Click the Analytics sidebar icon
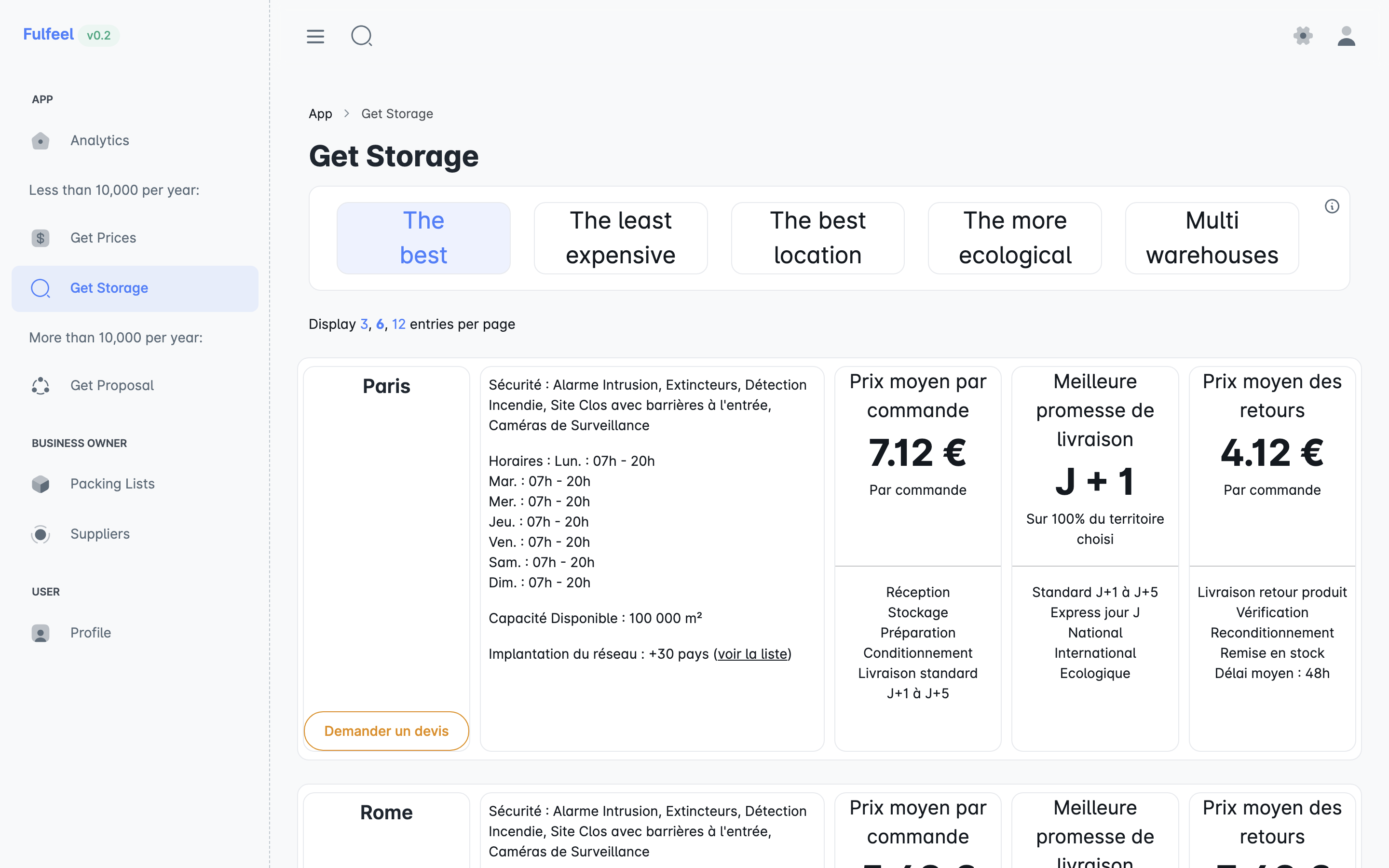This screenshot has width=1389, height=868. point(40,141)
